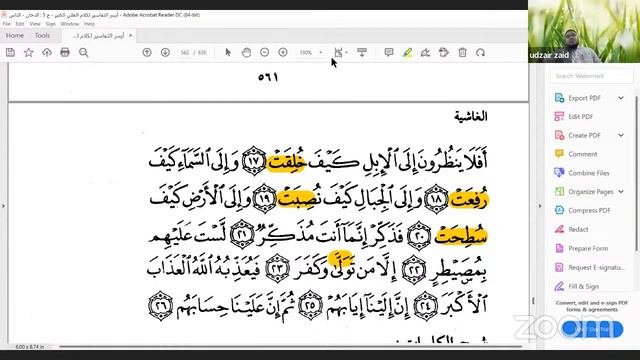
Task: Activate the hand pan tool
Action: [x=247, y=52]
